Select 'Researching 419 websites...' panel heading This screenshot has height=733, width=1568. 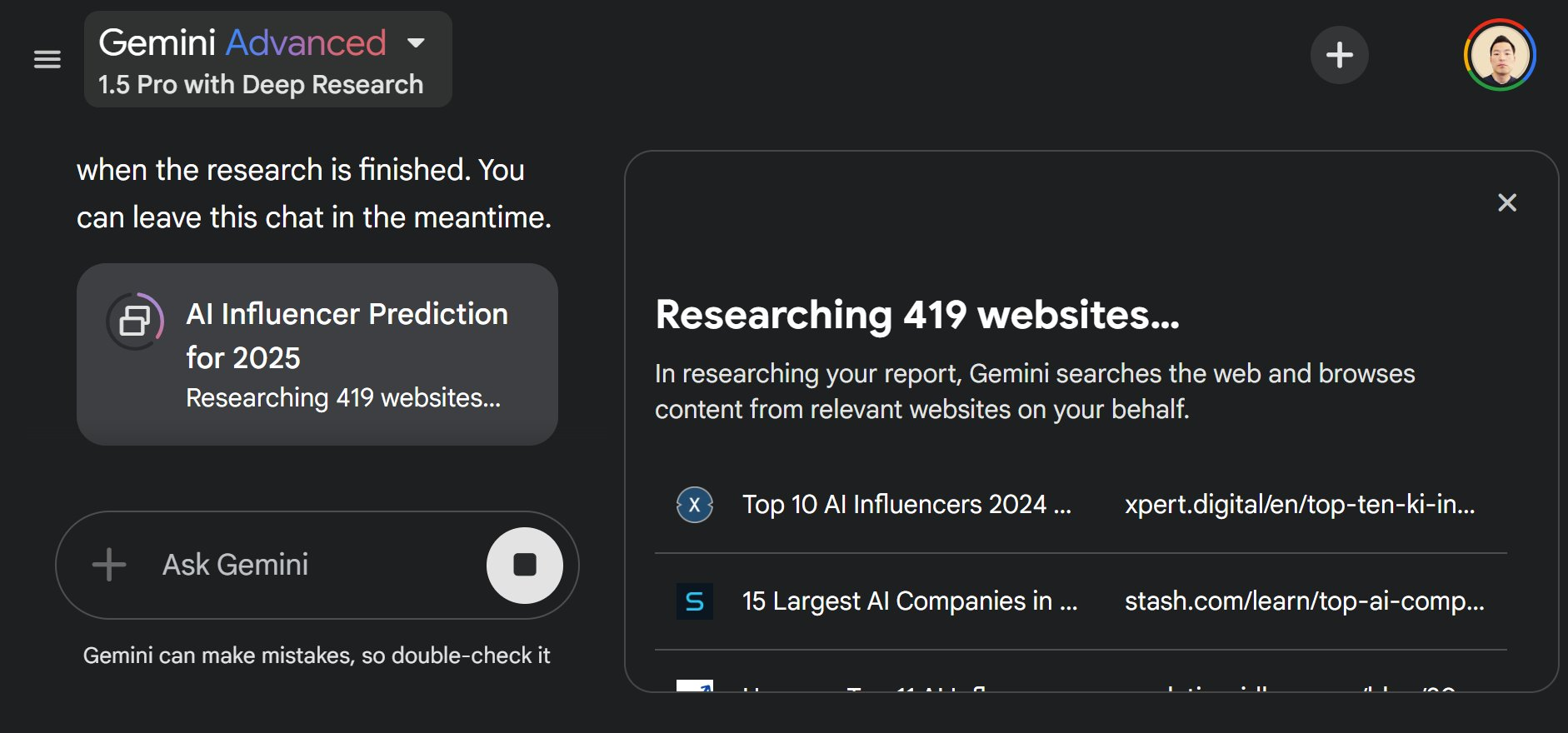[917, 315]
